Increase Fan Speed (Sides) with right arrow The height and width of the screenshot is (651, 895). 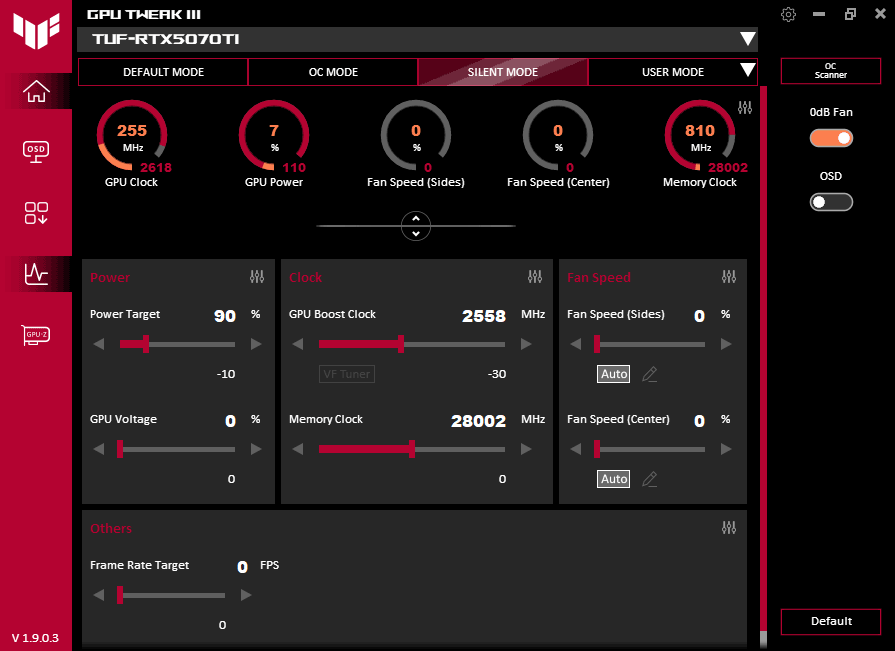726,344
